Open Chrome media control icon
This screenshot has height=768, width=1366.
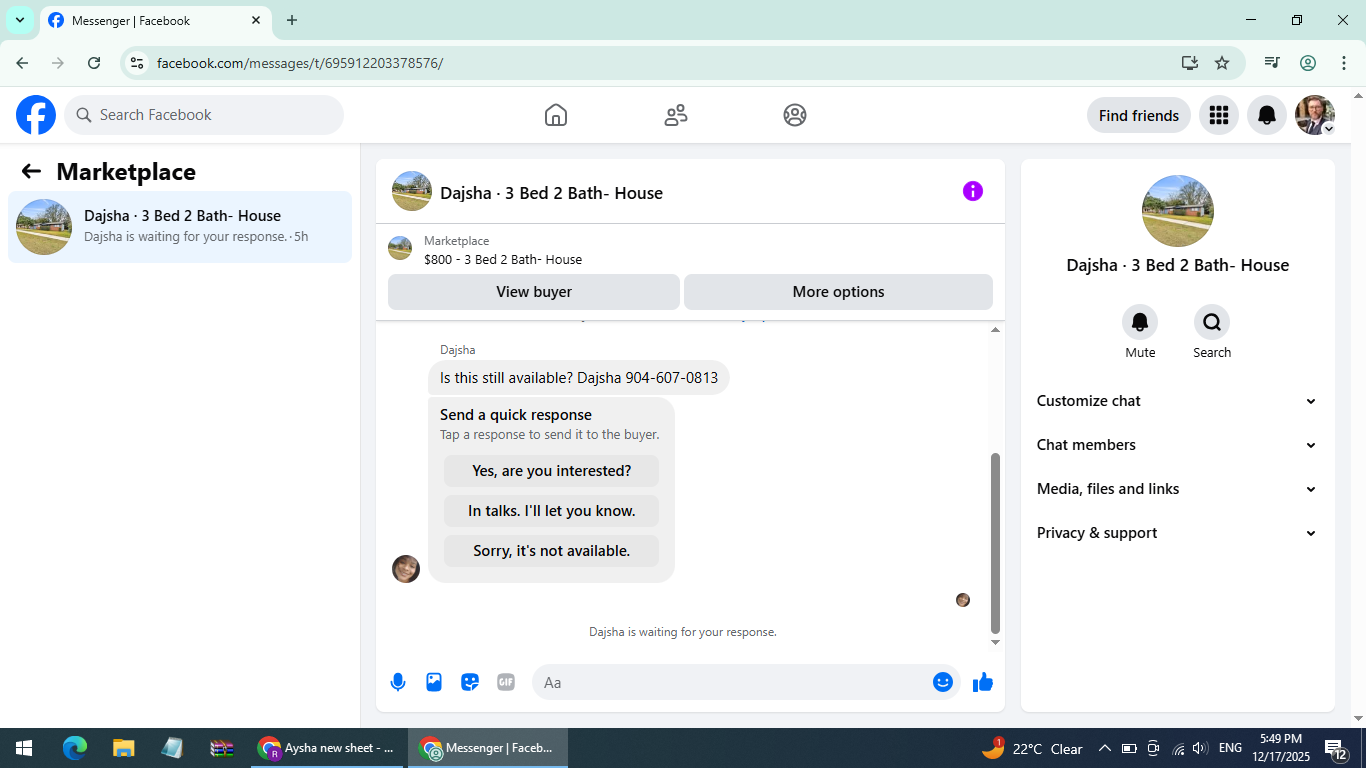click(1272, 63)
